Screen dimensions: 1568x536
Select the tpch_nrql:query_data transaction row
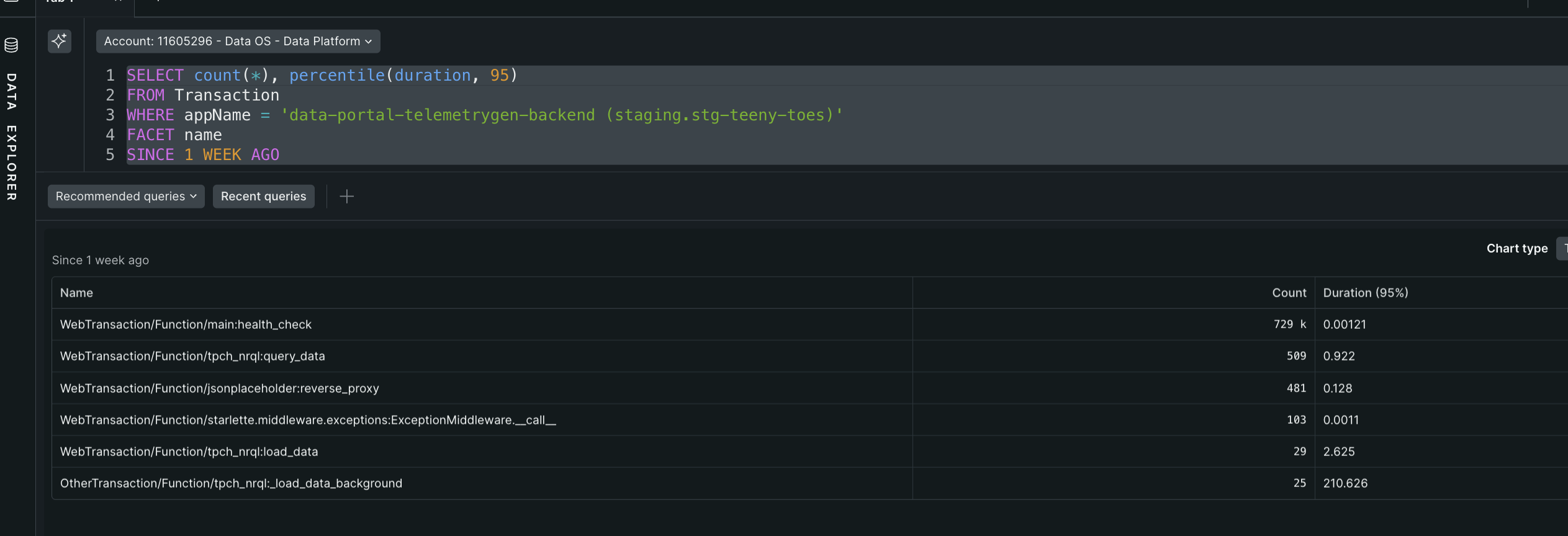(x=192, y=356)
